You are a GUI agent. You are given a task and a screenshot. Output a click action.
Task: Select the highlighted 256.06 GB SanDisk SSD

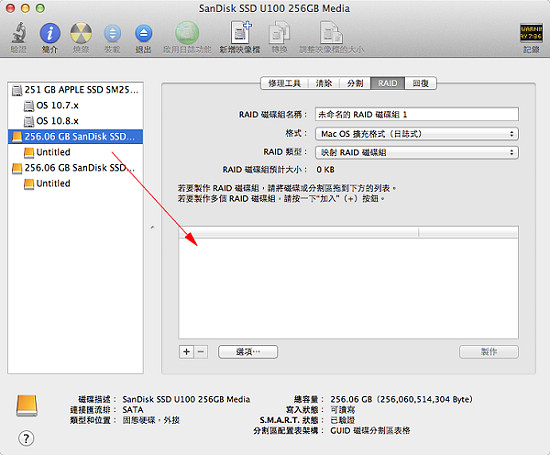pos(75,136)
